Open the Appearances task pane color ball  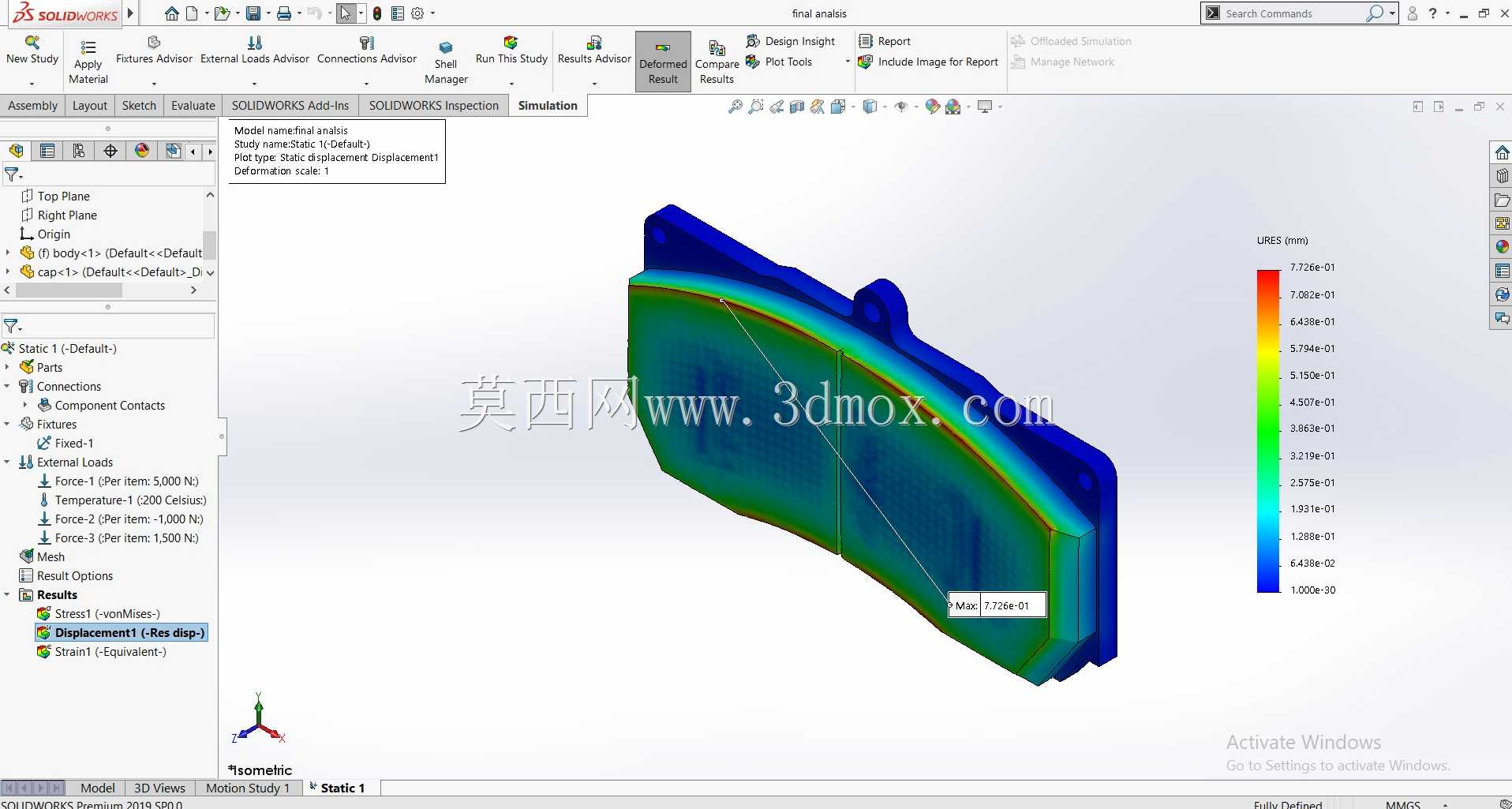1502,247
